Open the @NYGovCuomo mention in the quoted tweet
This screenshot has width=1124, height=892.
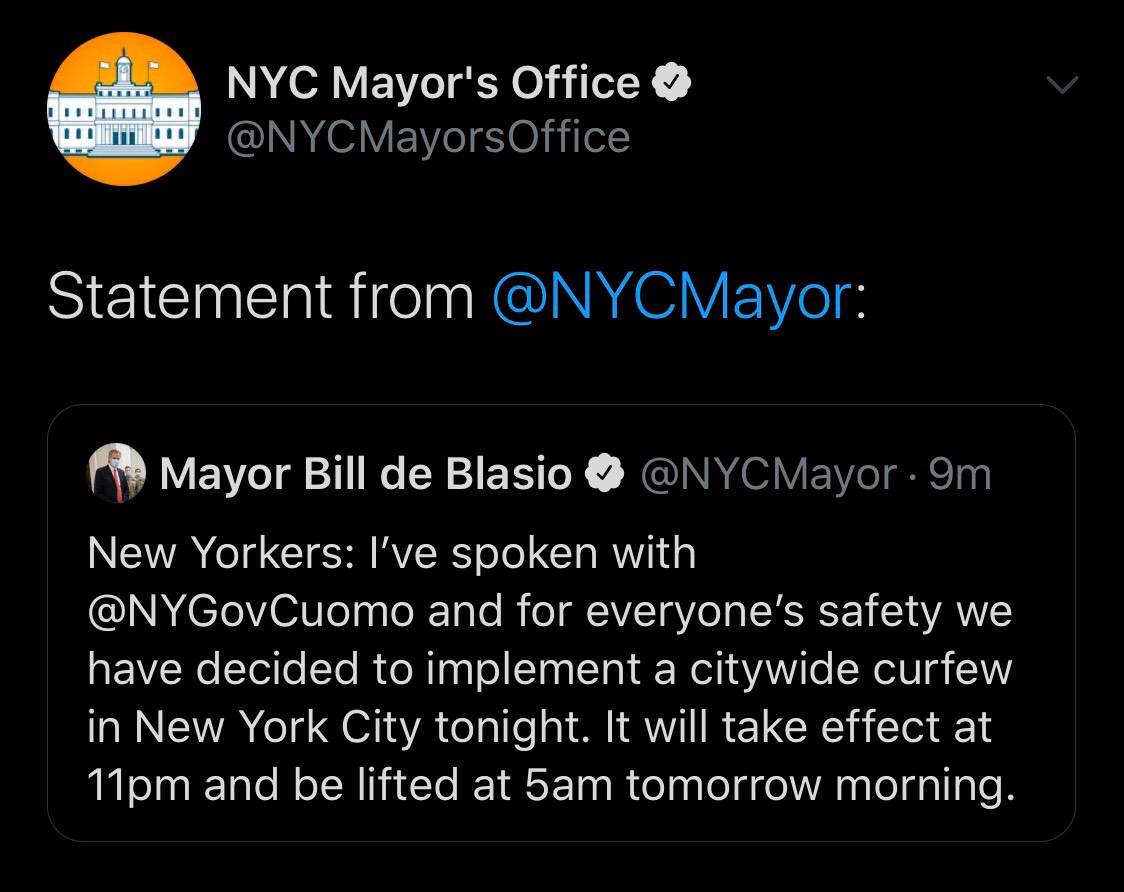click(x=251, y=612)
